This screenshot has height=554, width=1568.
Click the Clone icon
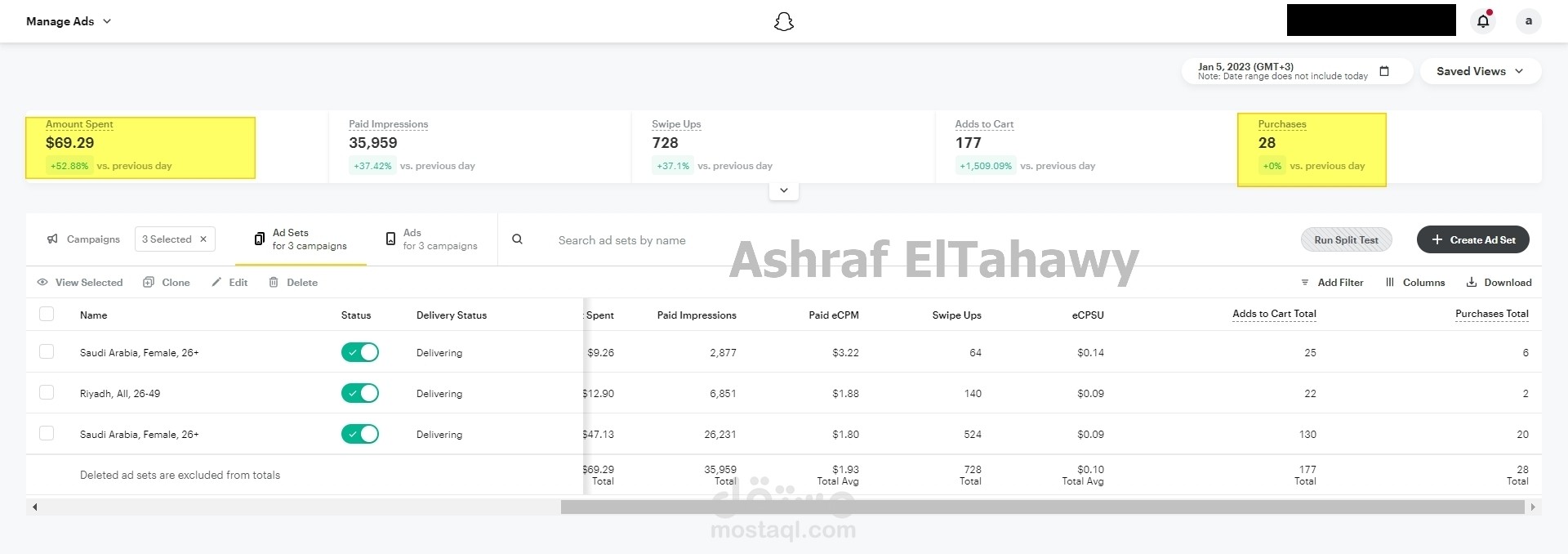(149, 283)
